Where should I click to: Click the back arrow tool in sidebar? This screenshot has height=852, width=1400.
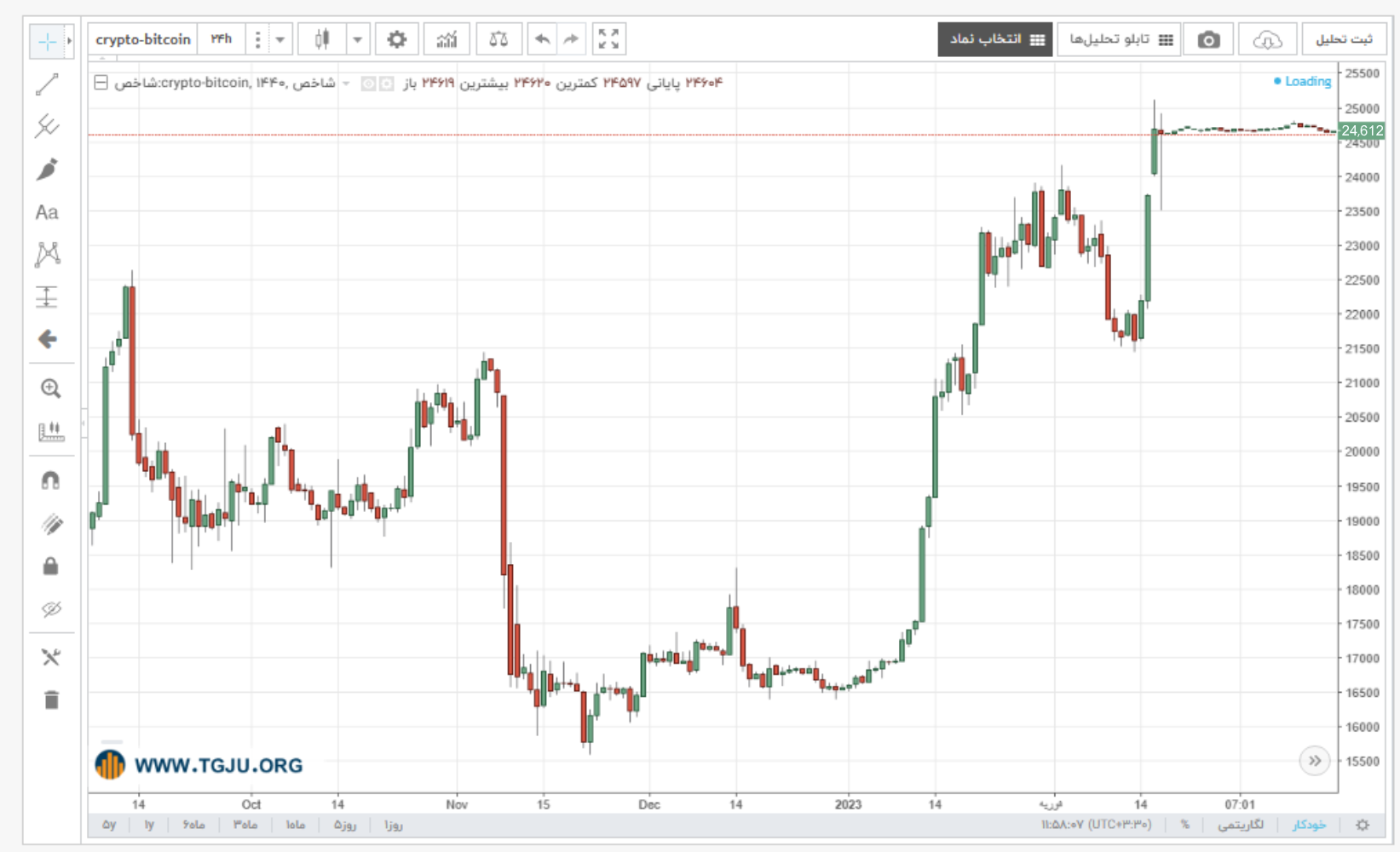tap(47, 339)
